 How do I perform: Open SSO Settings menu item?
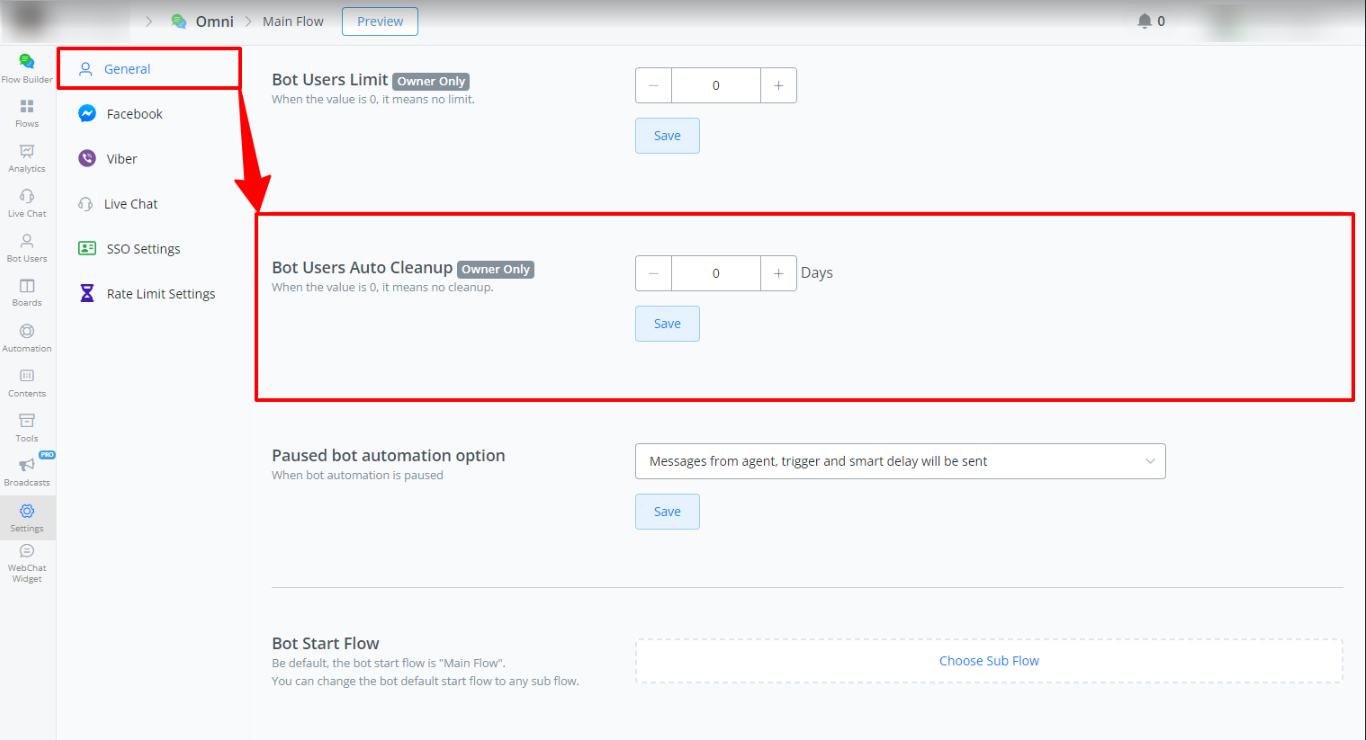click(x=143, y=249)
